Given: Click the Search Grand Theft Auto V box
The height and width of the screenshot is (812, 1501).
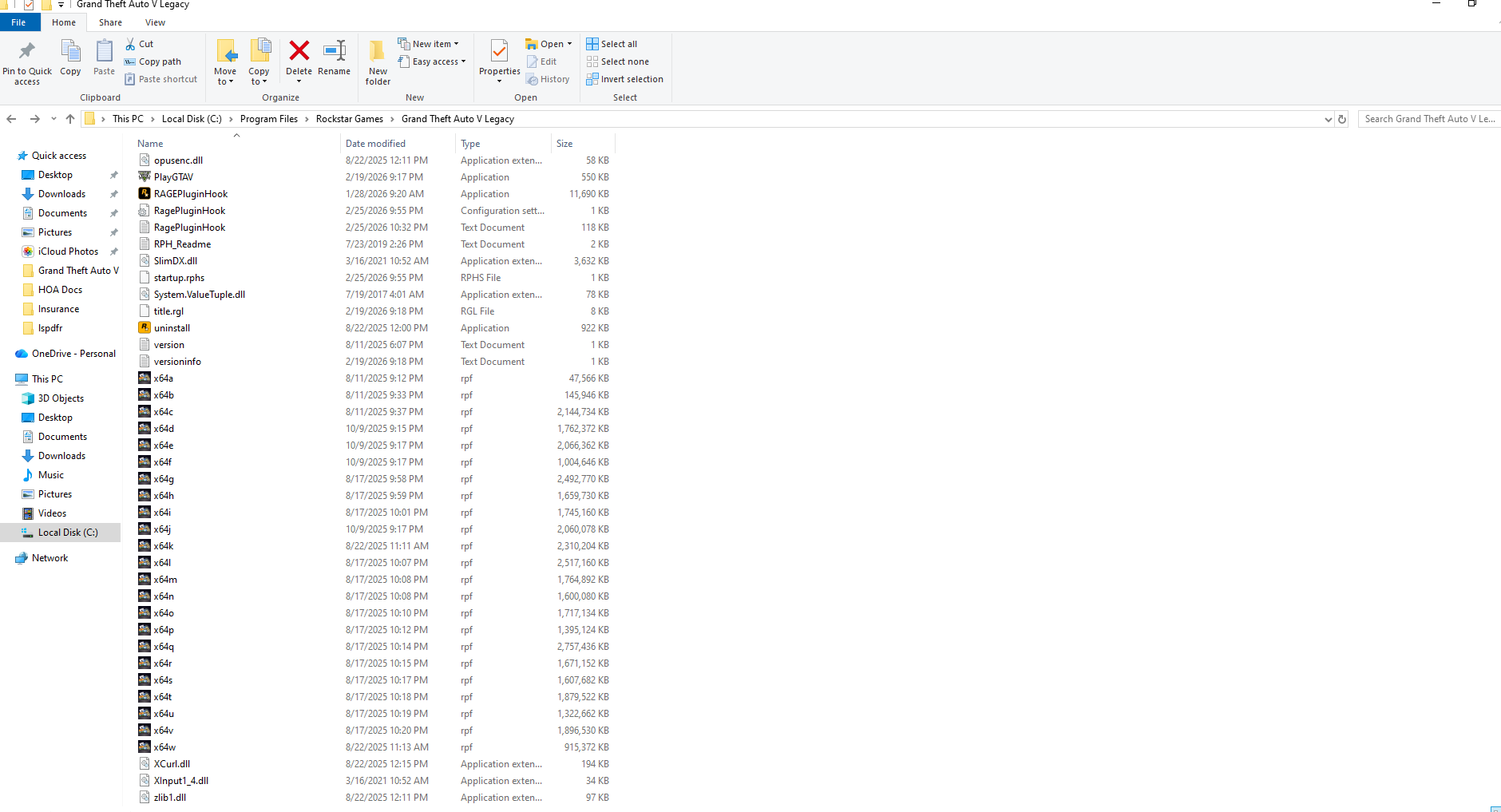Looking at the screenshot, I should pyautogui.click(x=1429, y=119).
